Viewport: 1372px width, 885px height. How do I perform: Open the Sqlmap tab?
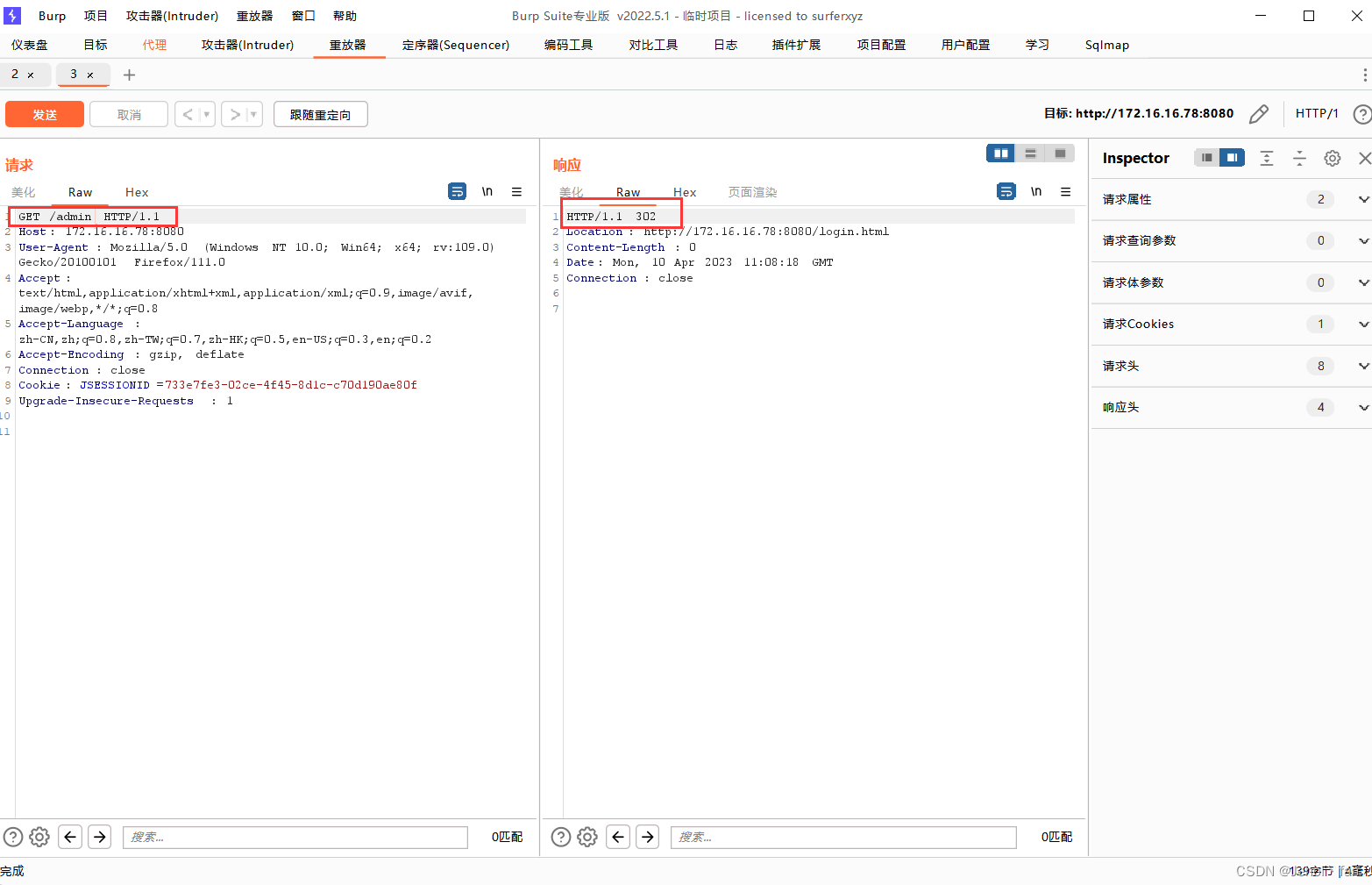[1107, 45]
